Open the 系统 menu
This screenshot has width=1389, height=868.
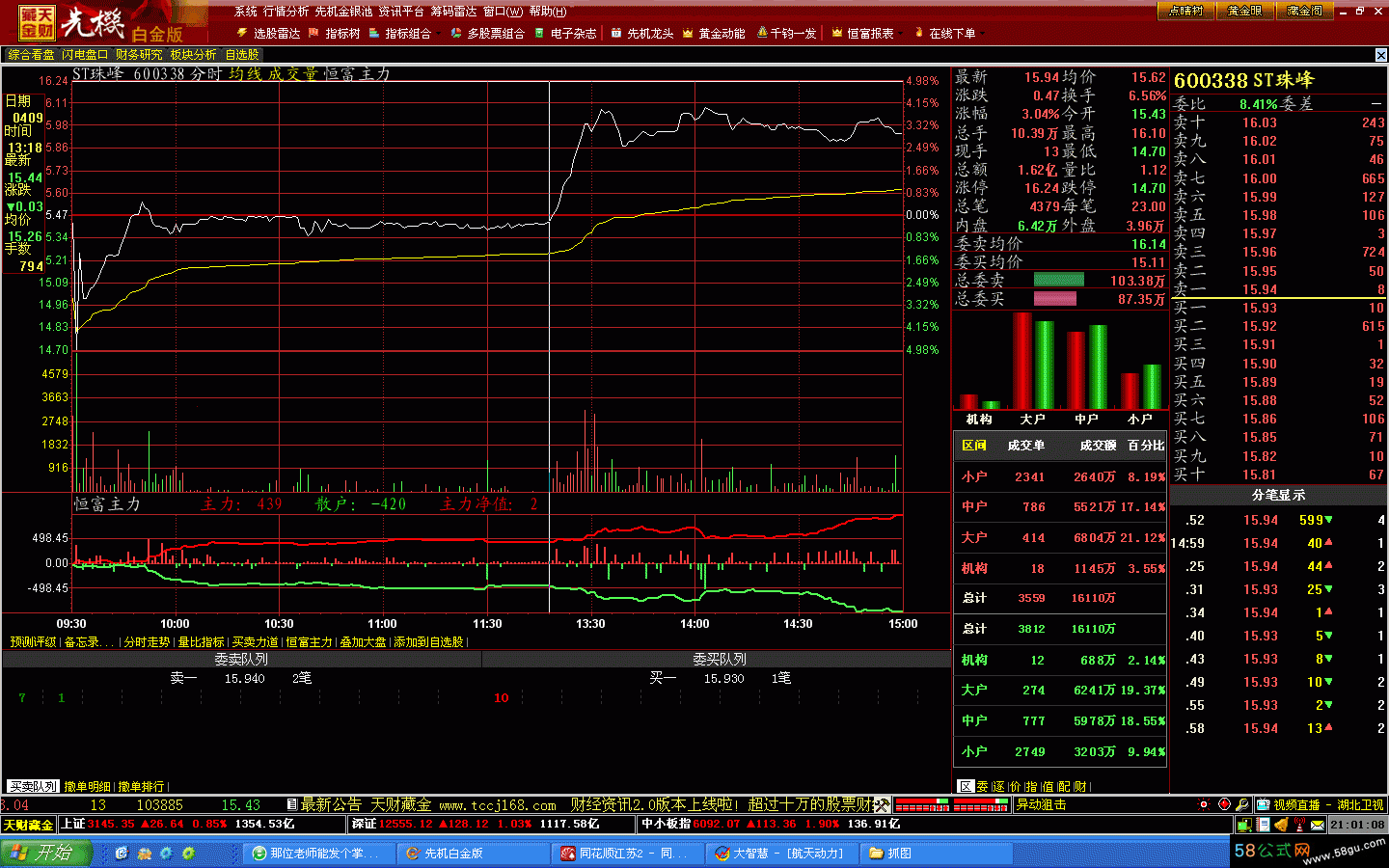click(246, 12)
